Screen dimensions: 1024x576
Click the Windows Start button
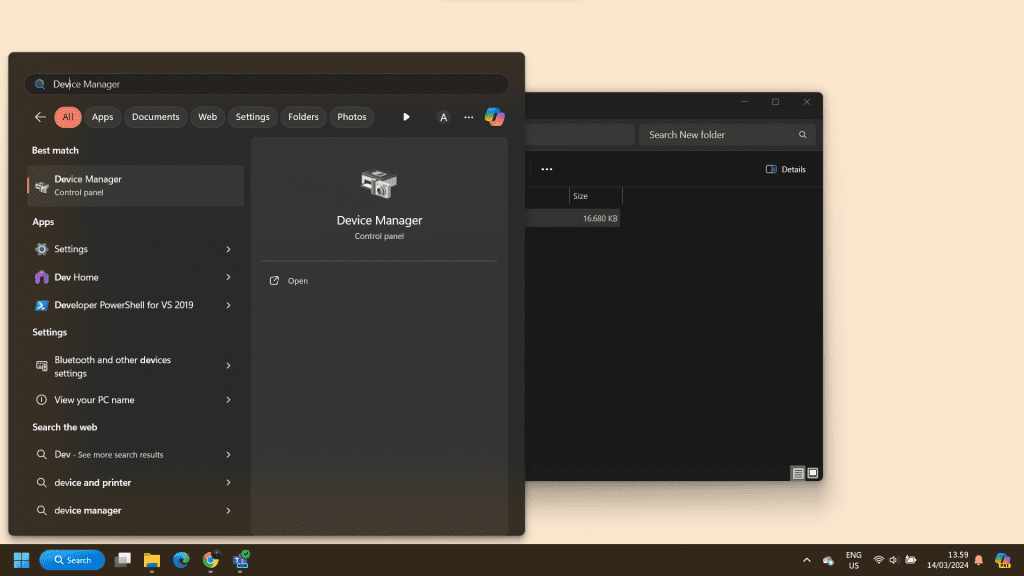pyautogui.click(x=21, y=560)
